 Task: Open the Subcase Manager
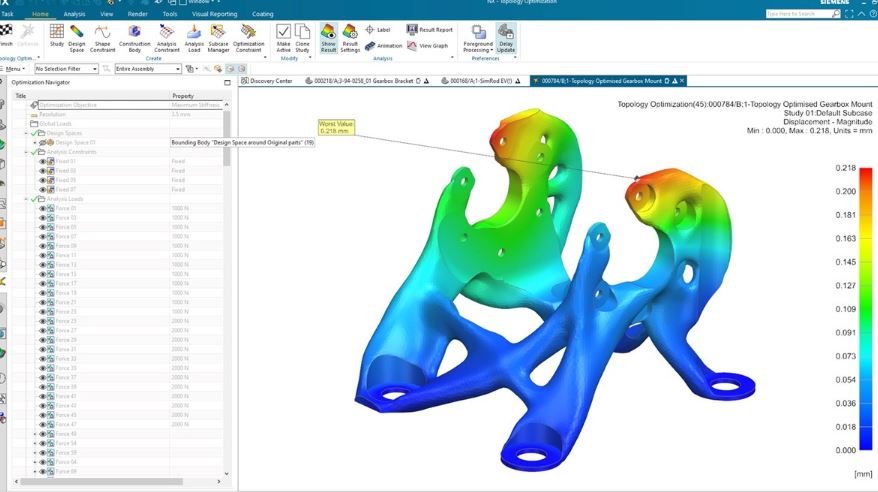[218, 37]
